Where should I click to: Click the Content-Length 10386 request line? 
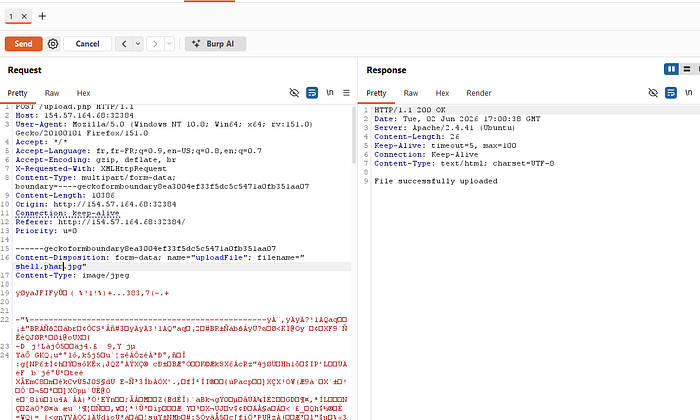tap(65, 195)
